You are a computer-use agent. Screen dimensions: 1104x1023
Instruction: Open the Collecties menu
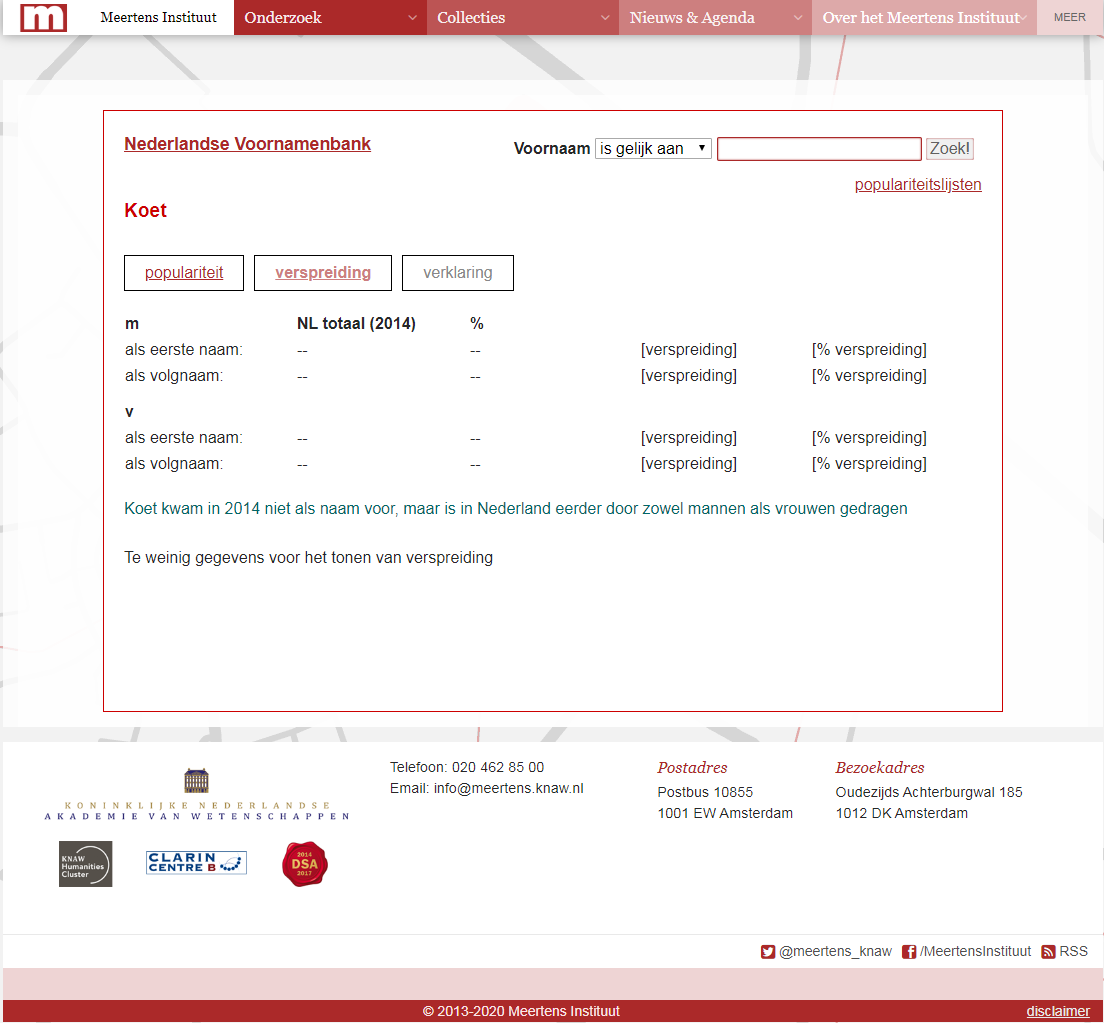coord(523,18)
